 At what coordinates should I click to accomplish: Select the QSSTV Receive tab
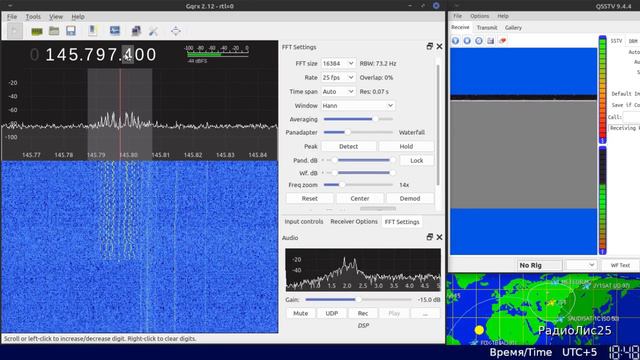coord(460,27)
